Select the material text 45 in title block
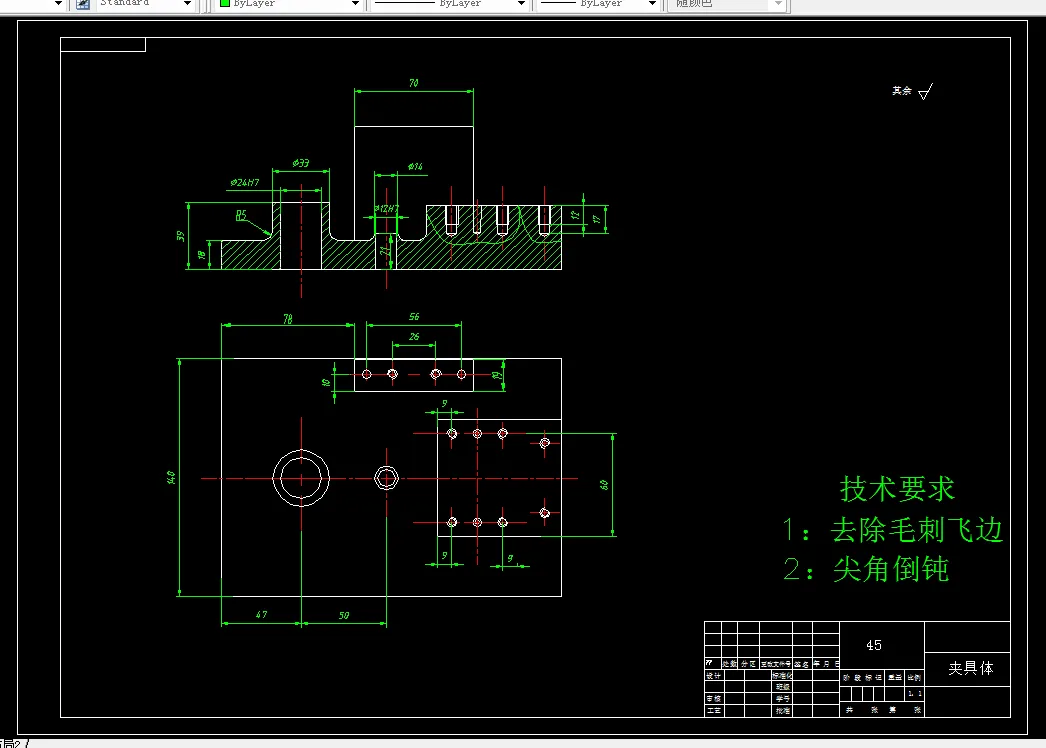1046x748 pixels. click(x=874, y=645)
